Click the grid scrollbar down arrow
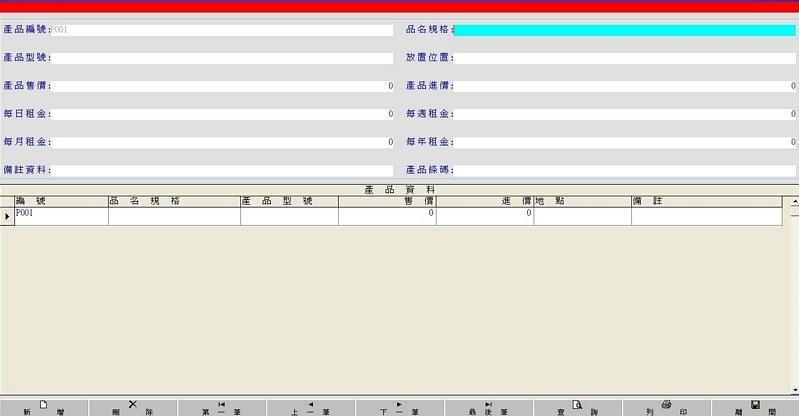 coord(794,391)
